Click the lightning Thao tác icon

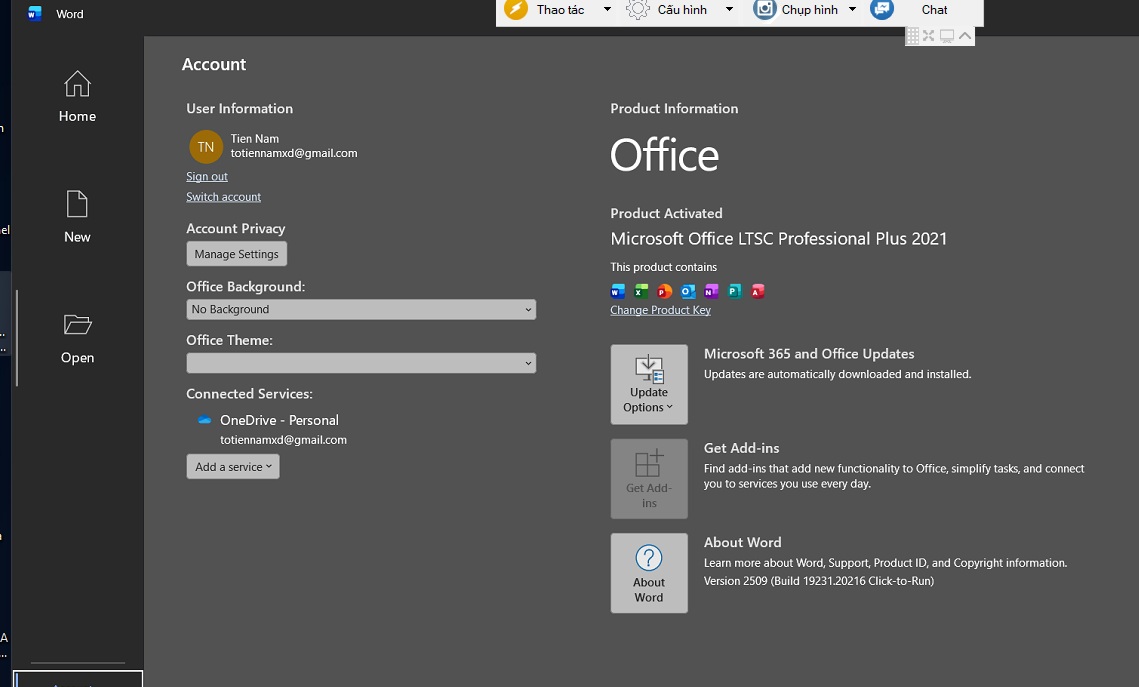[516, 9]
